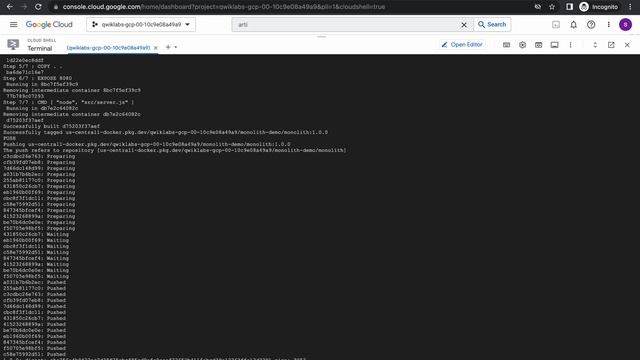Image resolution: width=640 pixels, height=360 pixels.
Task: Open the session information icon
Action: pos(554,45)
